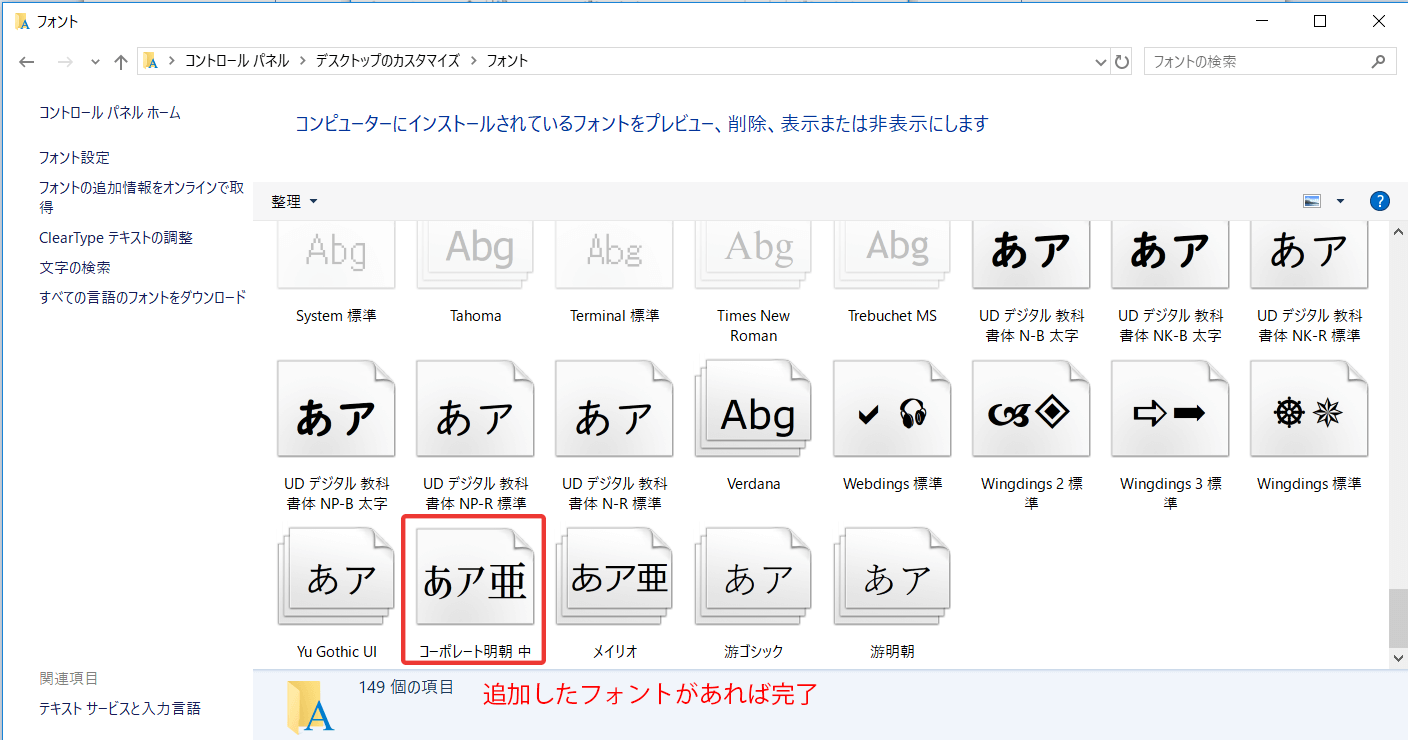The height and width of the screenshot is (740, 1408).
Task: Click the Verdana font family icon
Action: coord(754,414)
